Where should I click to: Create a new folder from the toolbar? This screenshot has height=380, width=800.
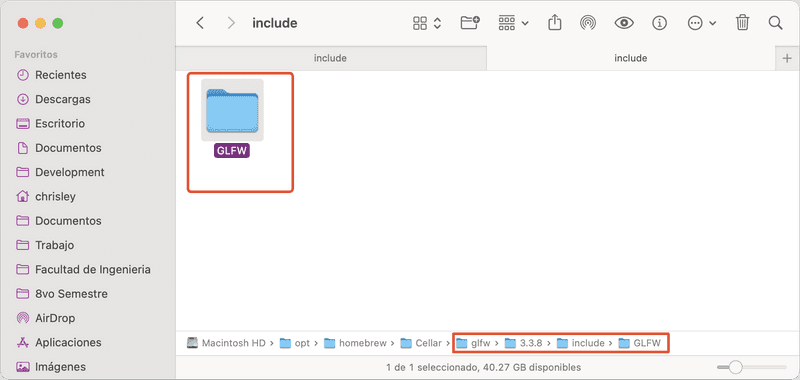pos(470,23)
